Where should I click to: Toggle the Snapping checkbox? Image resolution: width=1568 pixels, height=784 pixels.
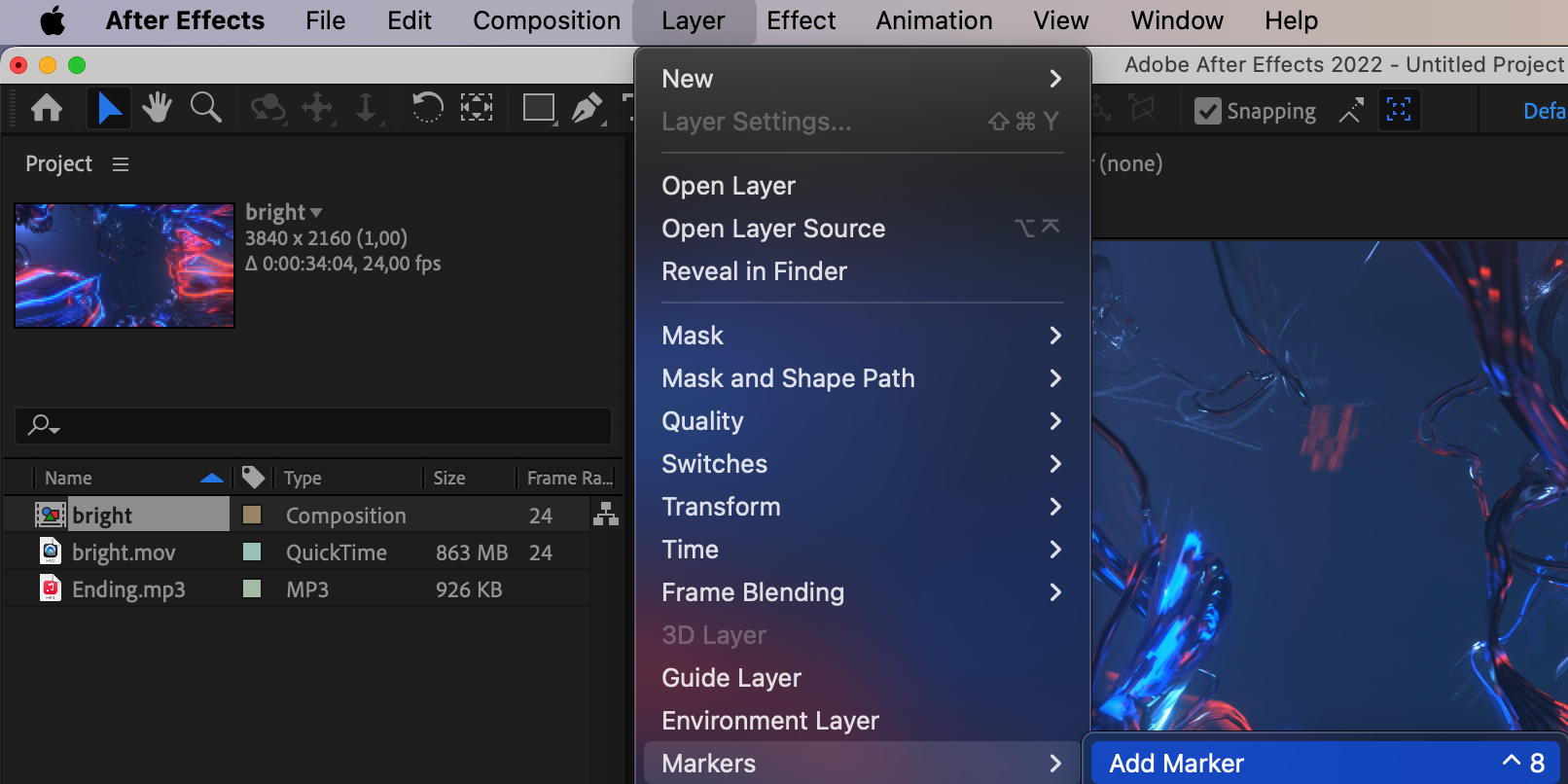(1207, 111)
